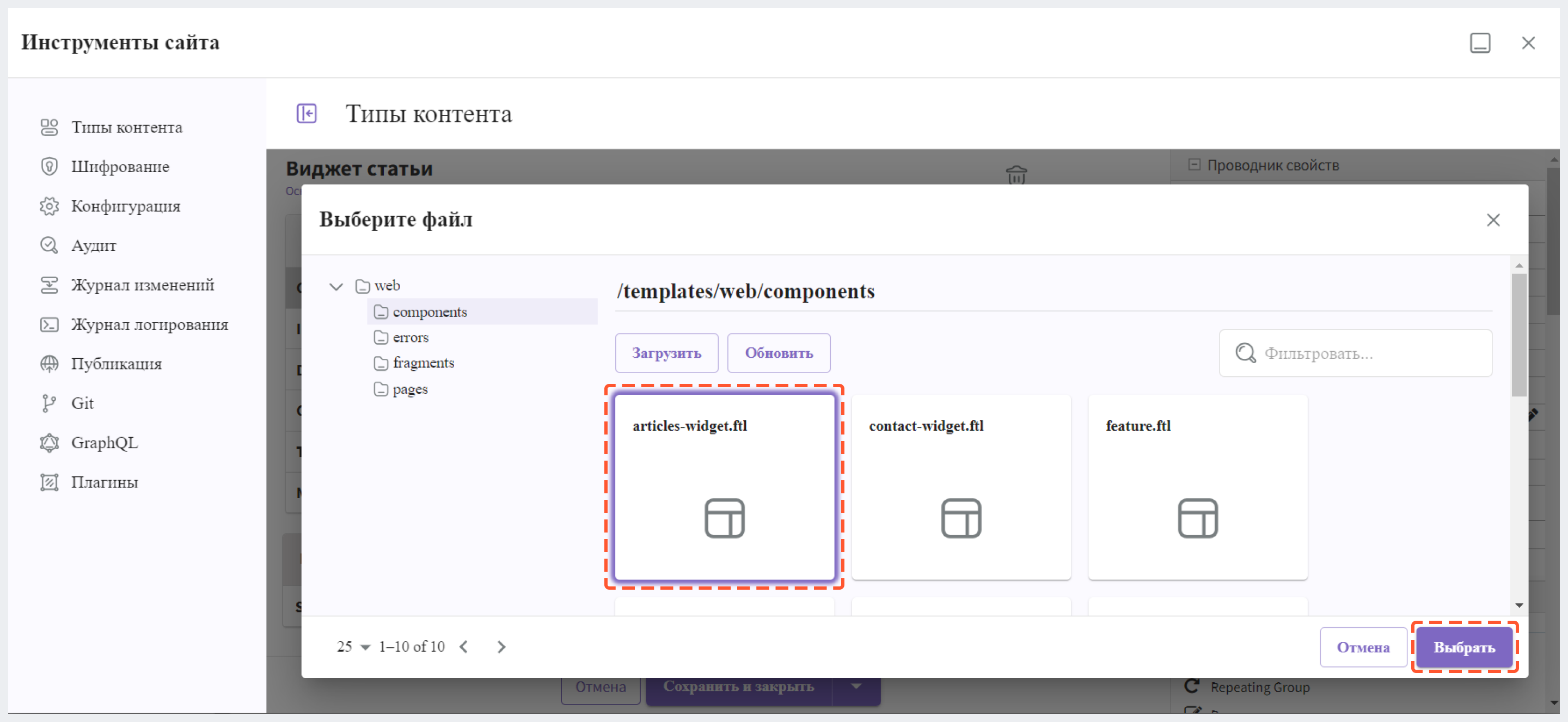Screen dimensions: 1568x722
Task: Go to next page of files
Action: coord(501,647)
